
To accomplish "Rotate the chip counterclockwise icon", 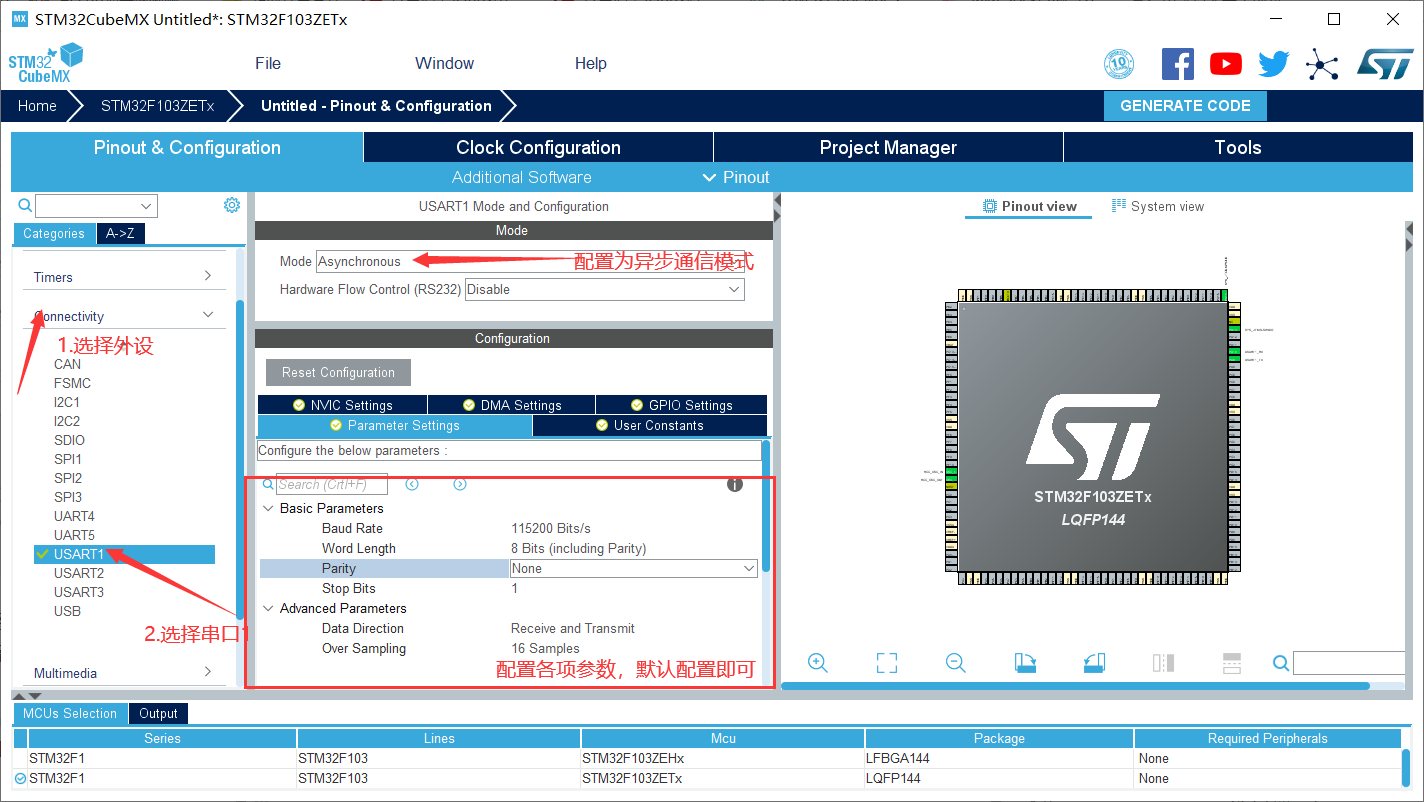I will 1094,663.
